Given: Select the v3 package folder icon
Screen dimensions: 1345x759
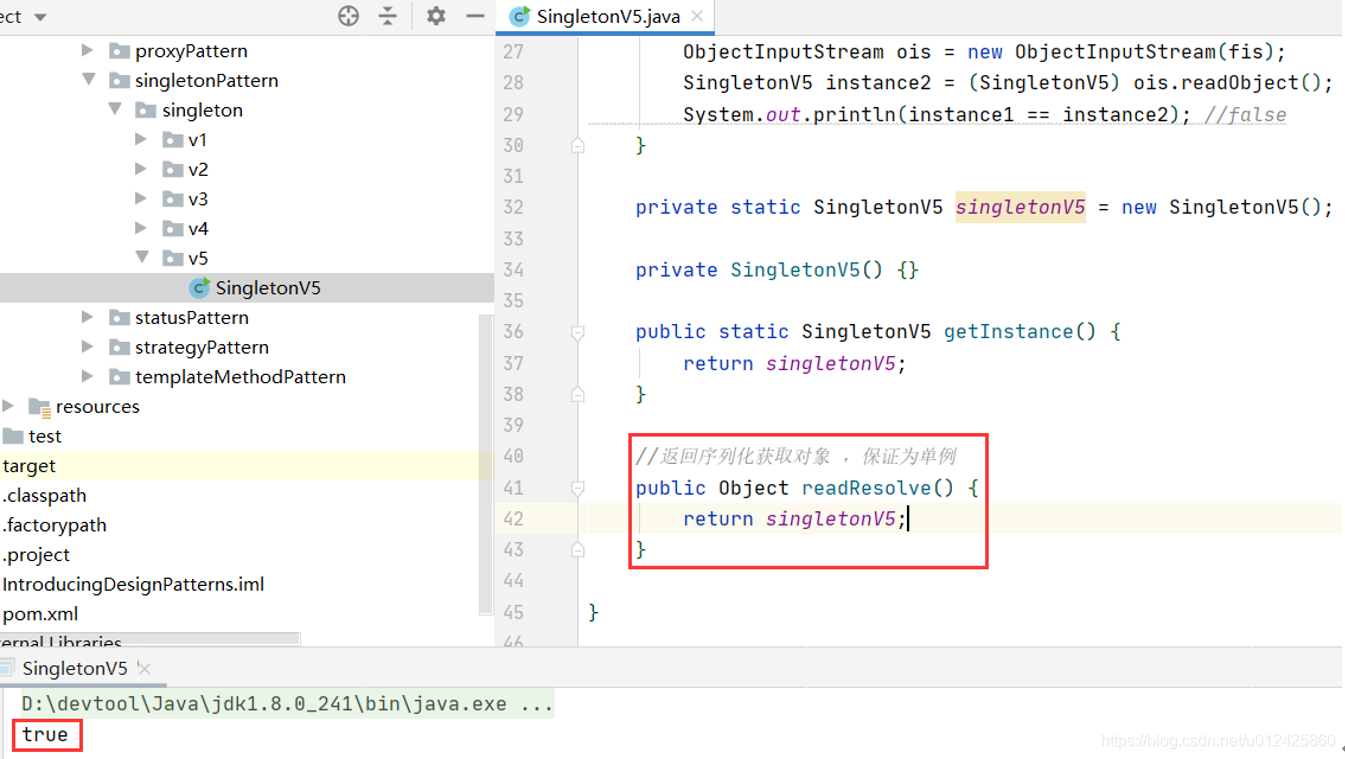Looking at the screenshot, I should tap(173, 199).
